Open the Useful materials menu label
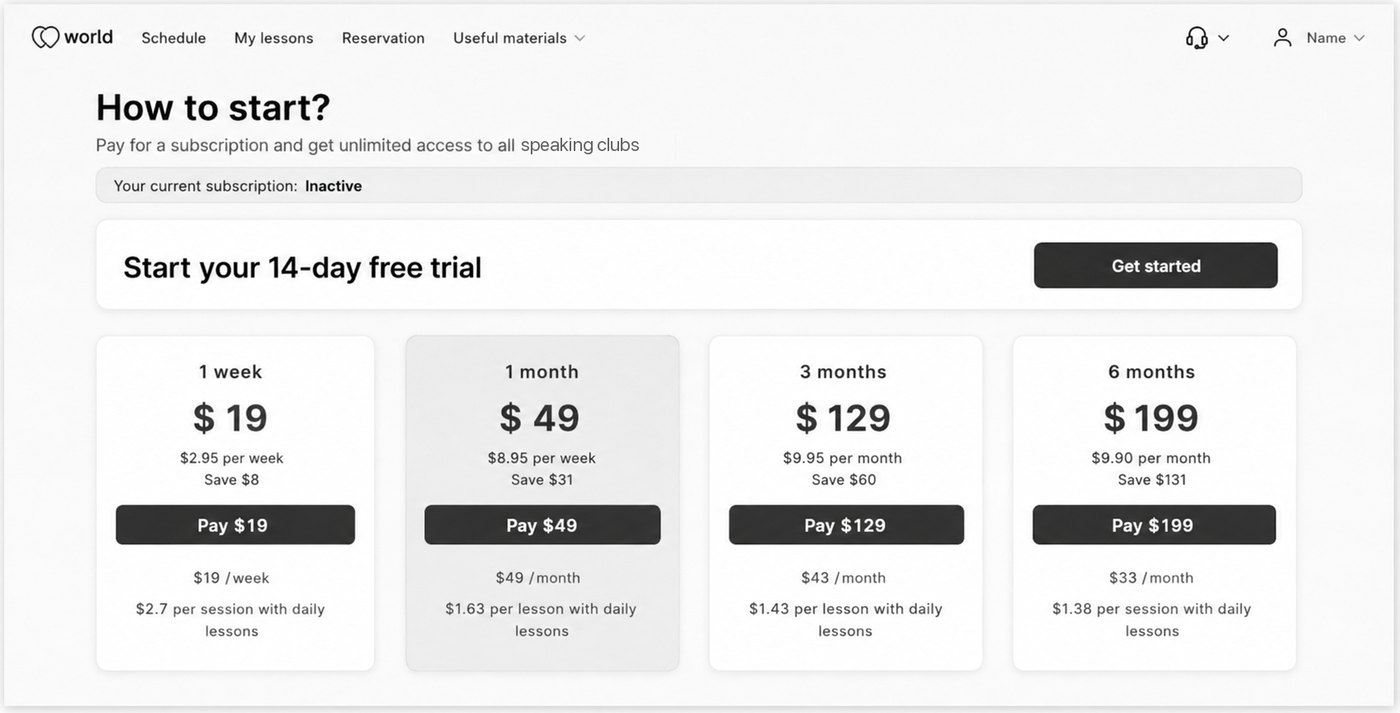 [x=510, y=38]
